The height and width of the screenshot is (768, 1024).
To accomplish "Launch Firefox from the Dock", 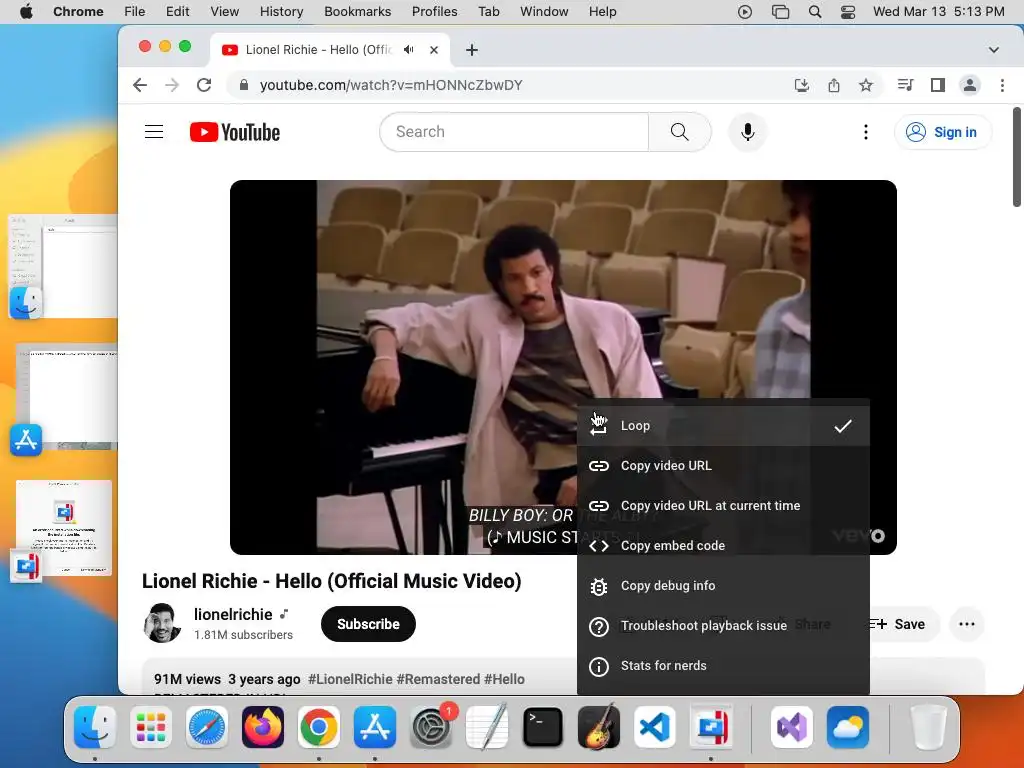I will tap(263, 726).
